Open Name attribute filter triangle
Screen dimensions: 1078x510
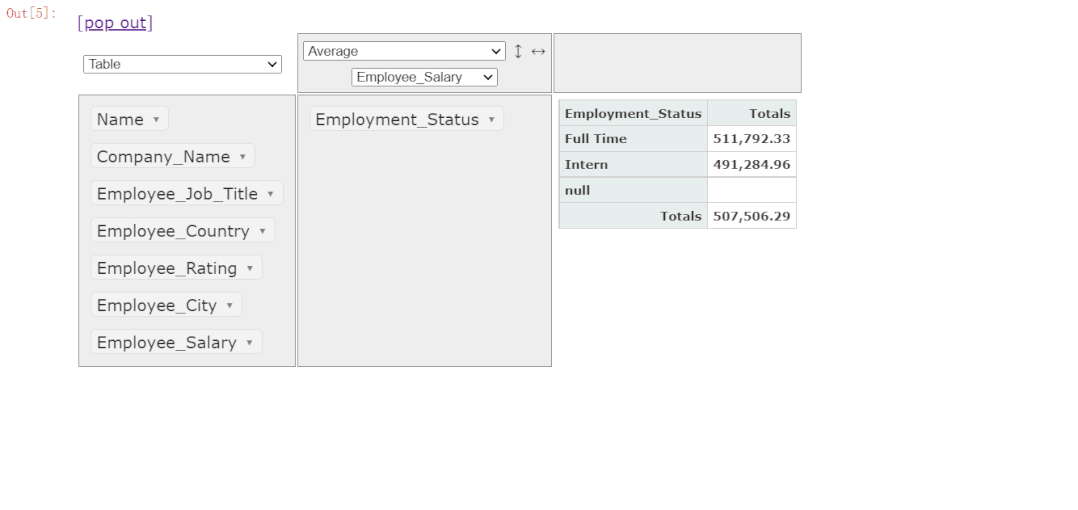[x=156, y=120]
